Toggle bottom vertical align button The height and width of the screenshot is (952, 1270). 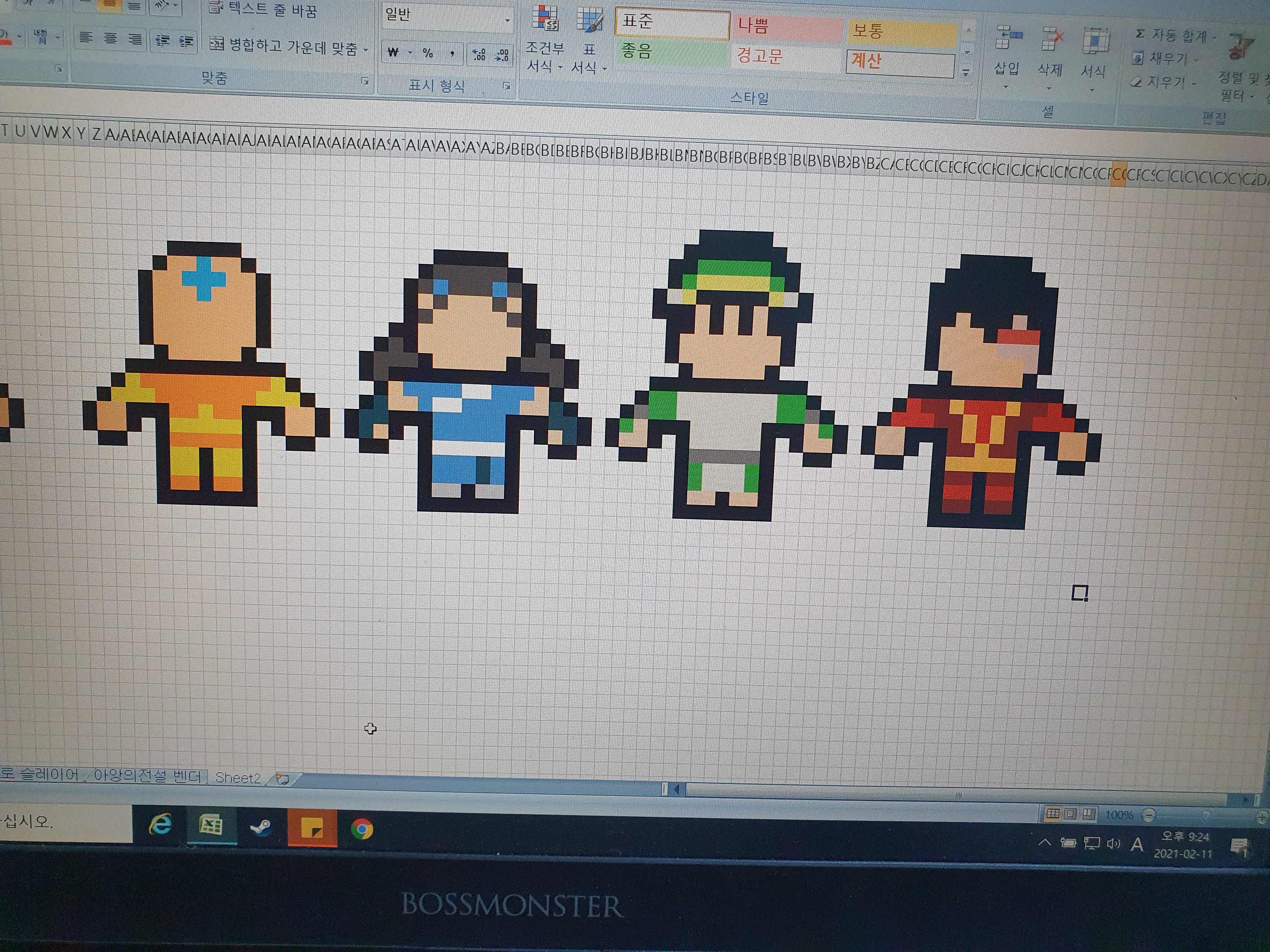pos(134,6)
